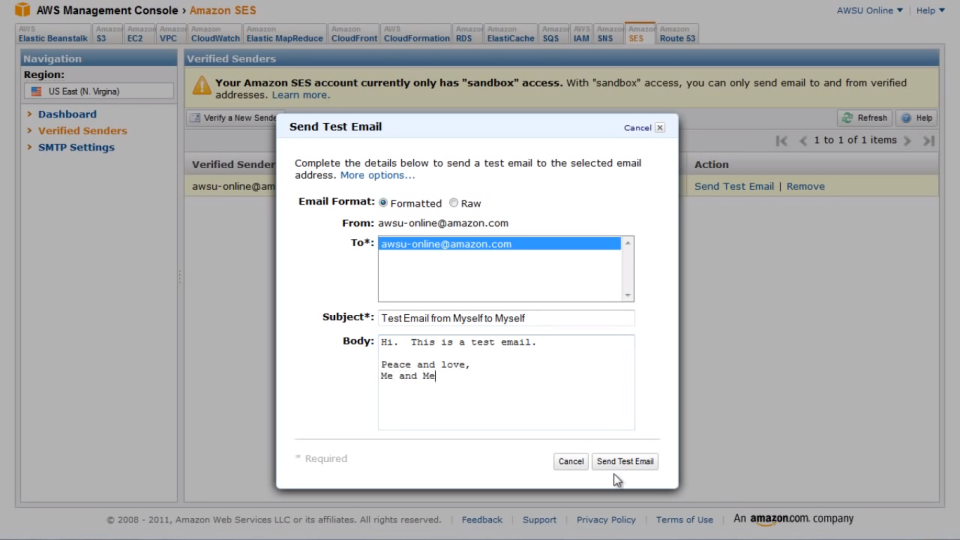Go to first page of items
Image resolution: width=960 pixels, height=540 pixels.
click(781, 141)
